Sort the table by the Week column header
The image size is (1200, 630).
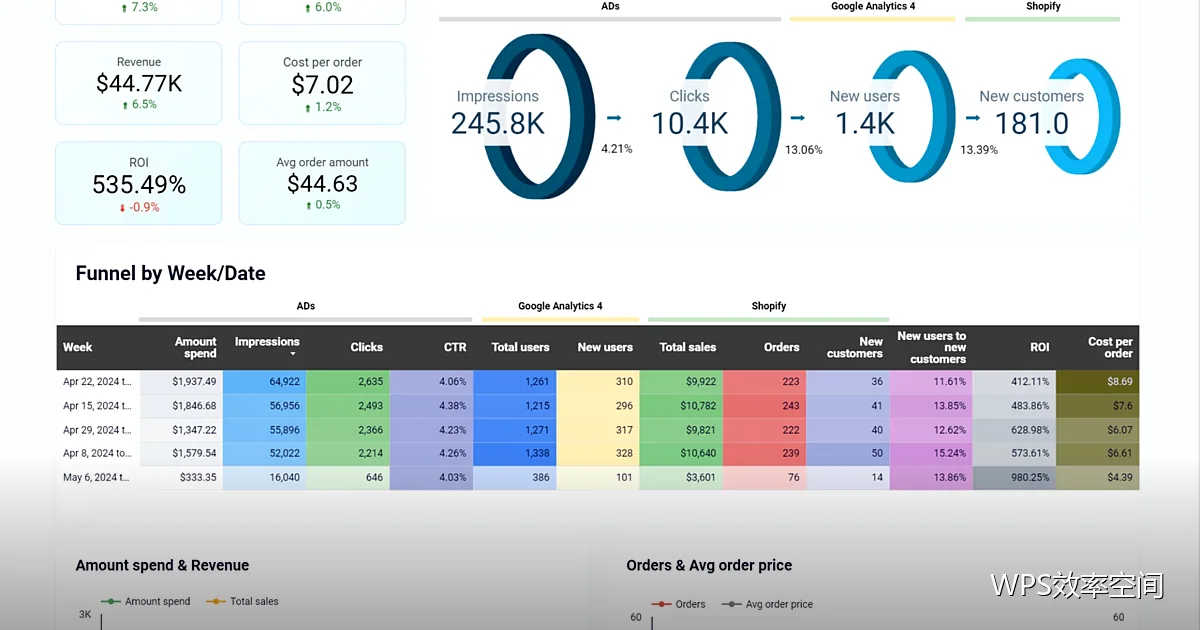tap(78, 347)
